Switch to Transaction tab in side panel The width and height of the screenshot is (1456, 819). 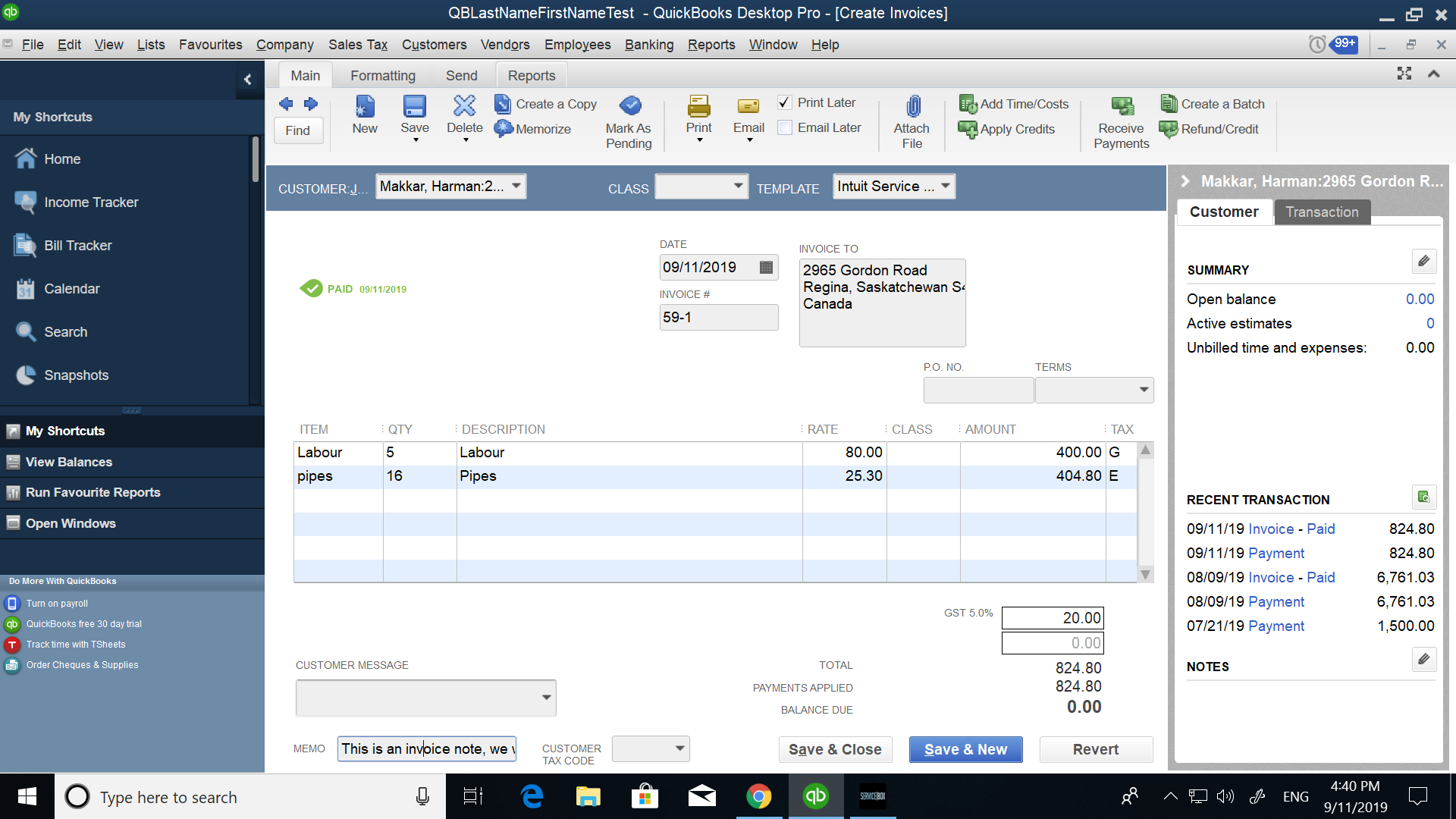point(1322,212)
